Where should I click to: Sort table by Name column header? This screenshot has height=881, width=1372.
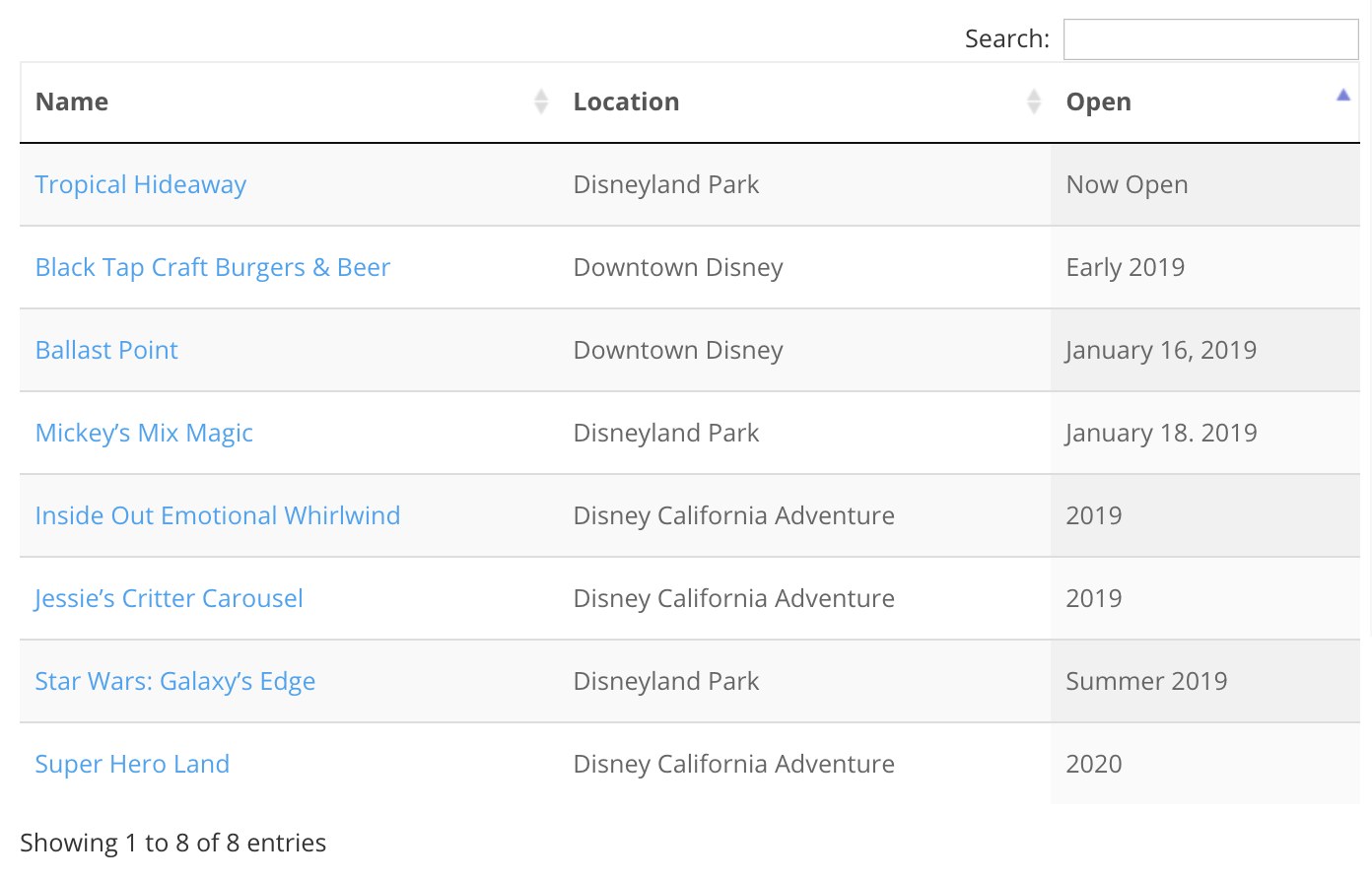(72, 102)
